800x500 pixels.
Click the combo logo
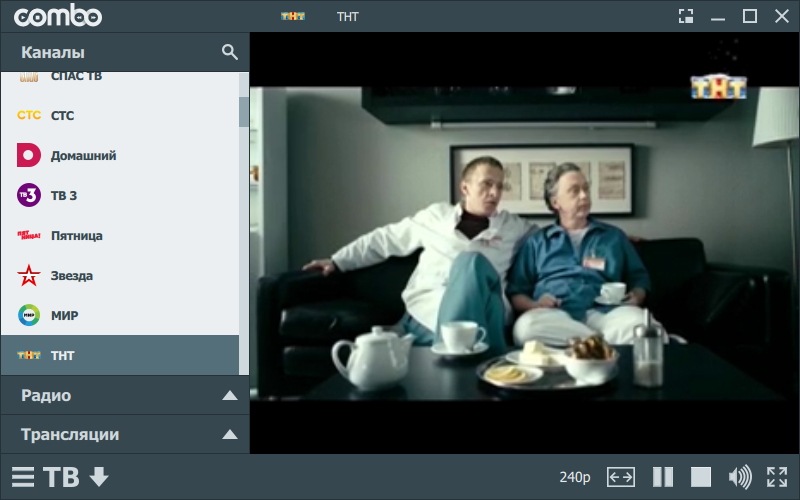click(58, 16)
